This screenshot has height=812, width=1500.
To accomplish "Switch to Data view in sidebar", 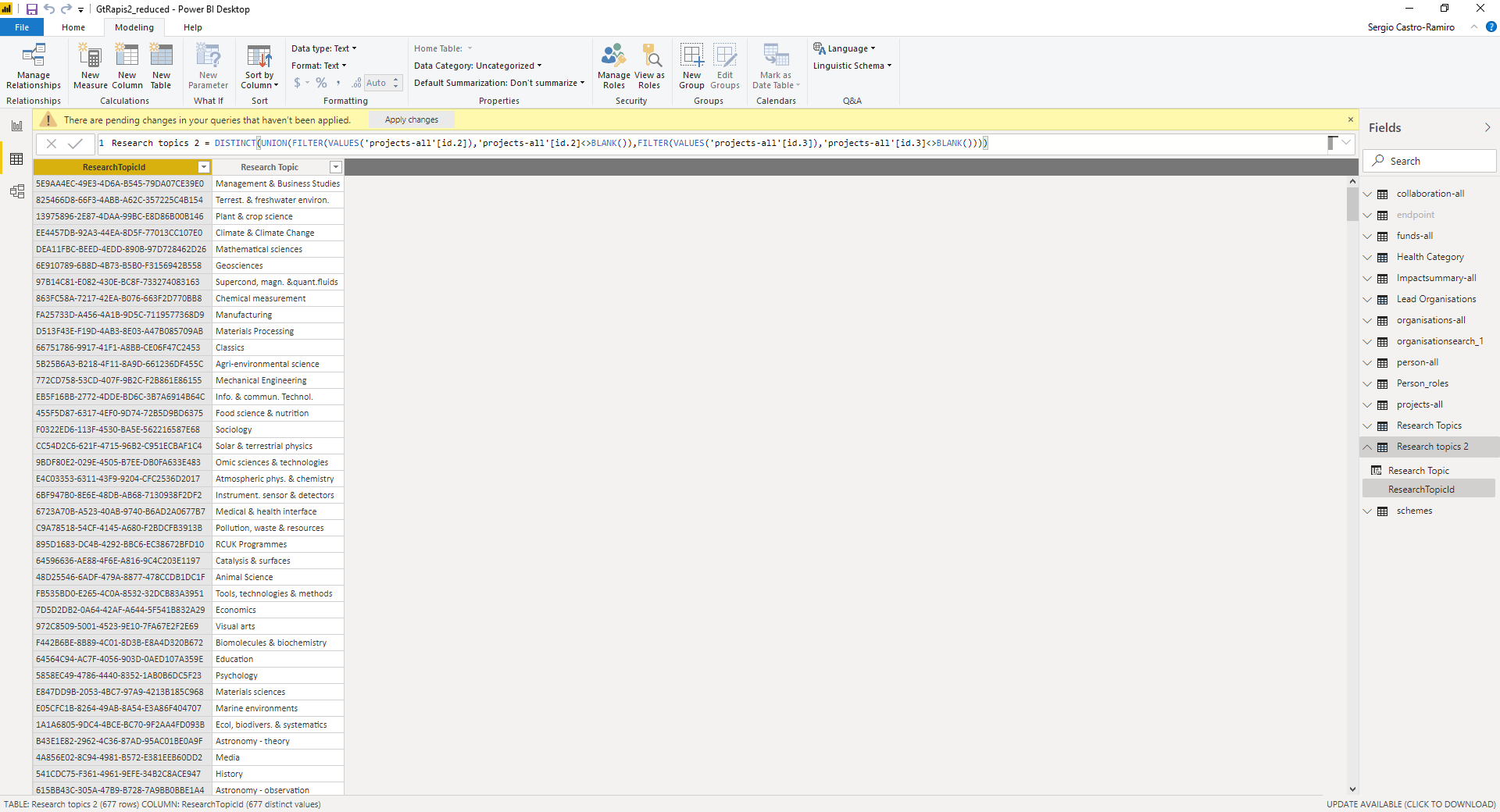I will coord(16,158).
